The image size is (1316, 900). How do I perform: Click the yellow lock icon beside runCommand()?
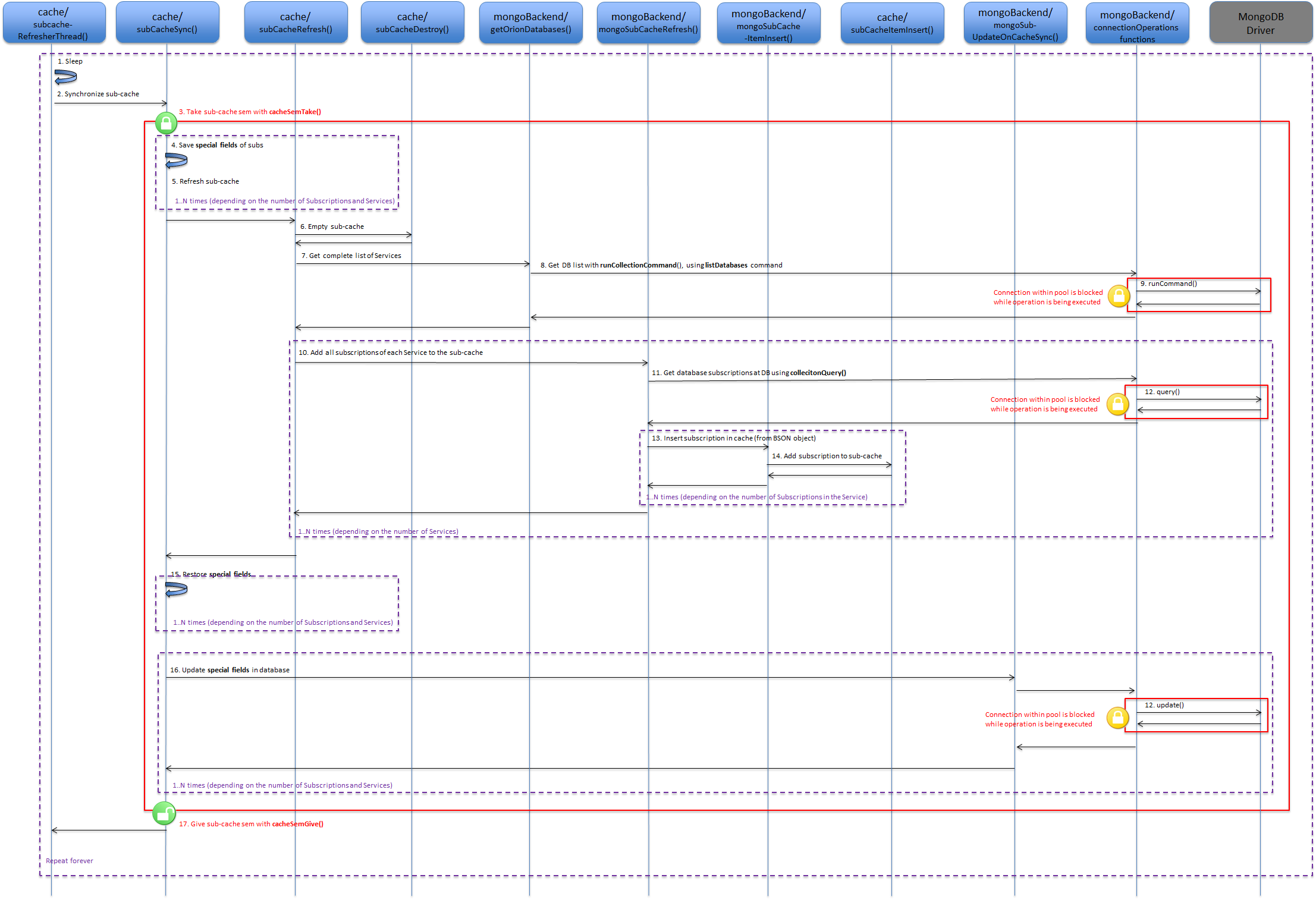coord(1119,296)
